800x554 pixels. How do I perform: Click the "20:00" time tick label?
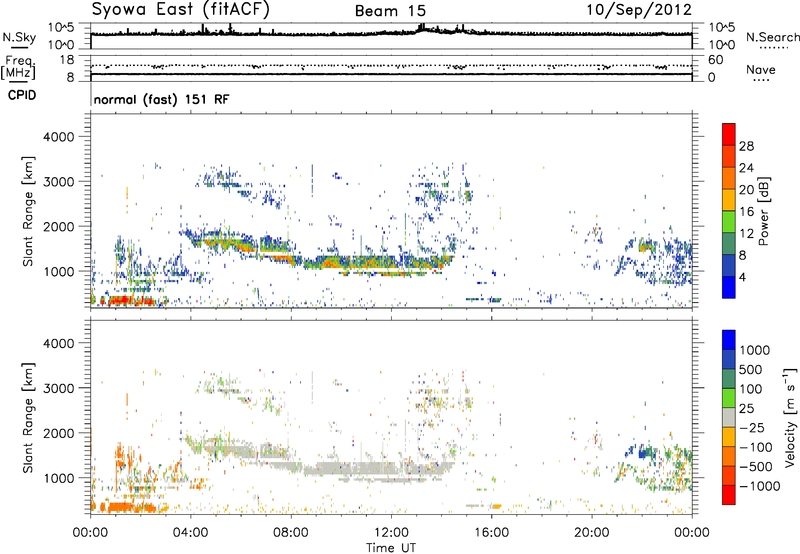coord(591,533)
